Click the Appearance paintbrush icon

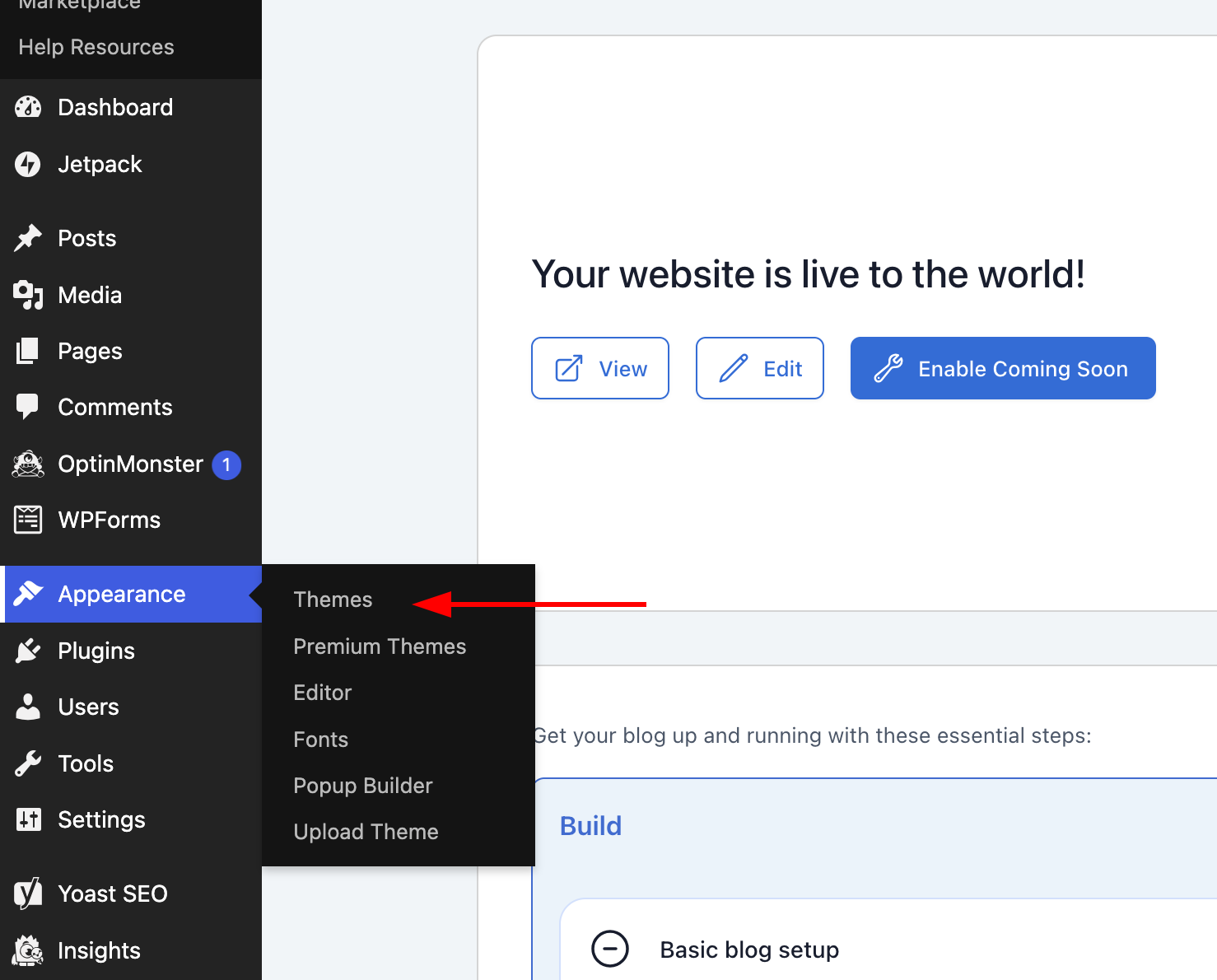pyautogui.click(x=28, y=594)
